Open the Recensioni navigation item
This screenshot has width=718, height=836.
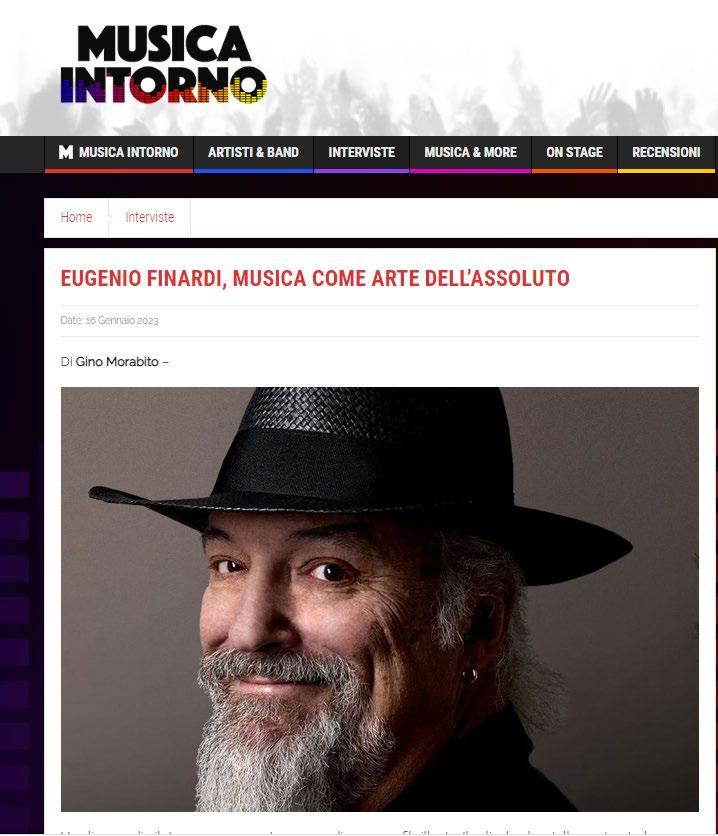click(666, 152)
